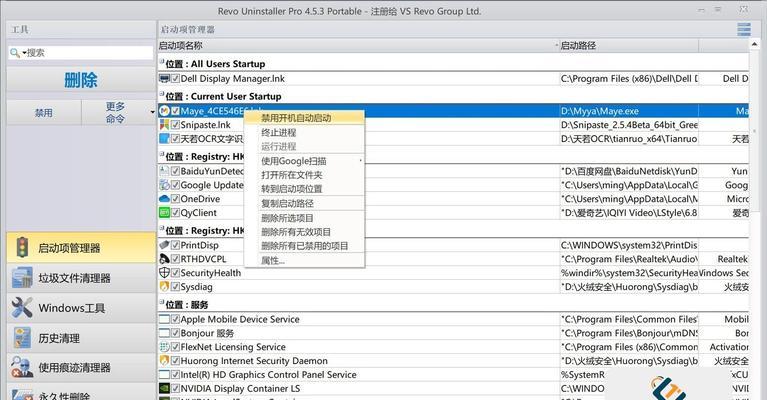This screenshot has height=400, width=767.
Task: Click the Snipaste.lnk entry icon
Action: point(164,125)
